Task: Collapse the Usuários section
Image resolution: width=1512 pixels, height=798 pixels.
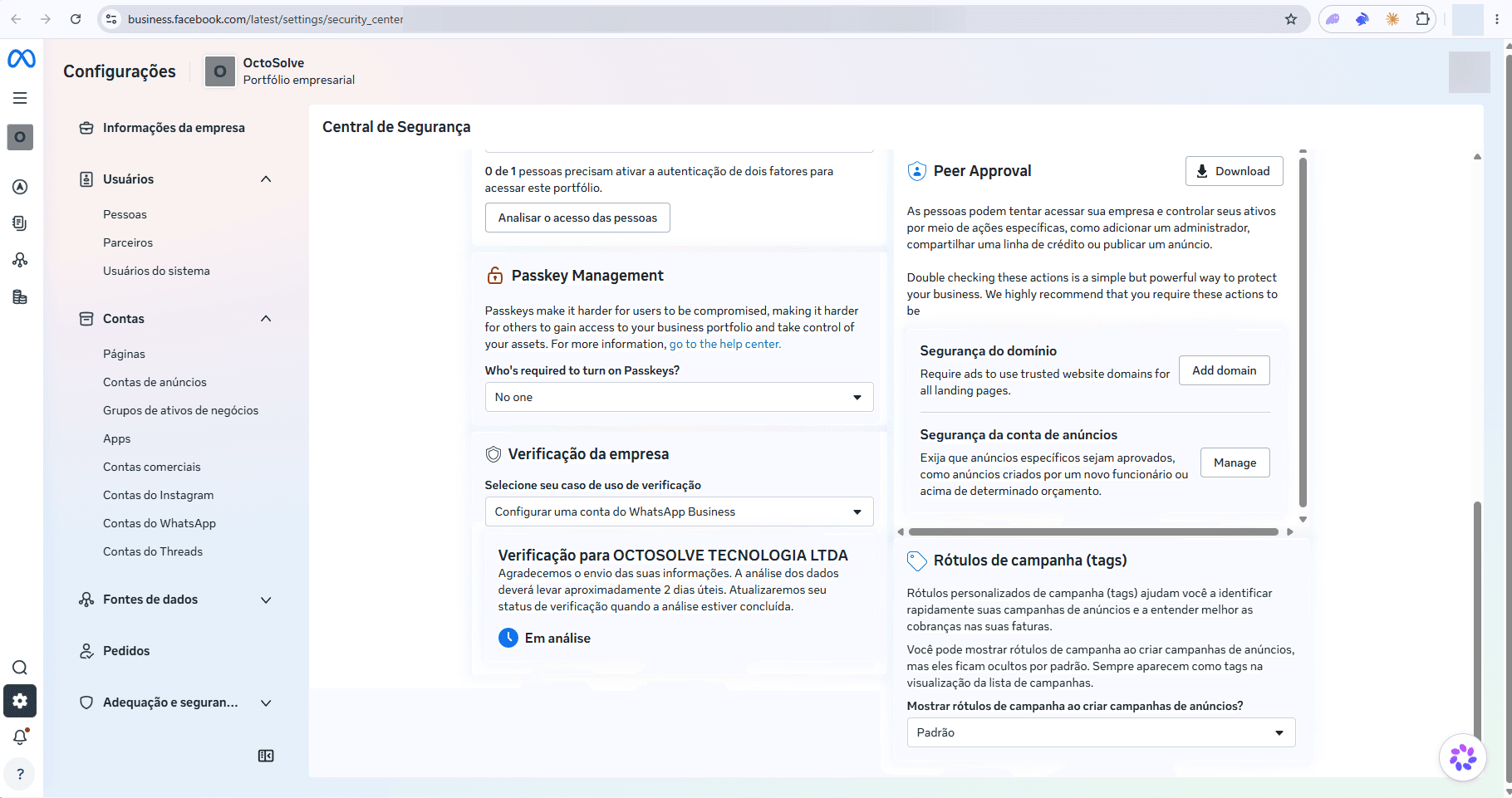Action: 266,179
